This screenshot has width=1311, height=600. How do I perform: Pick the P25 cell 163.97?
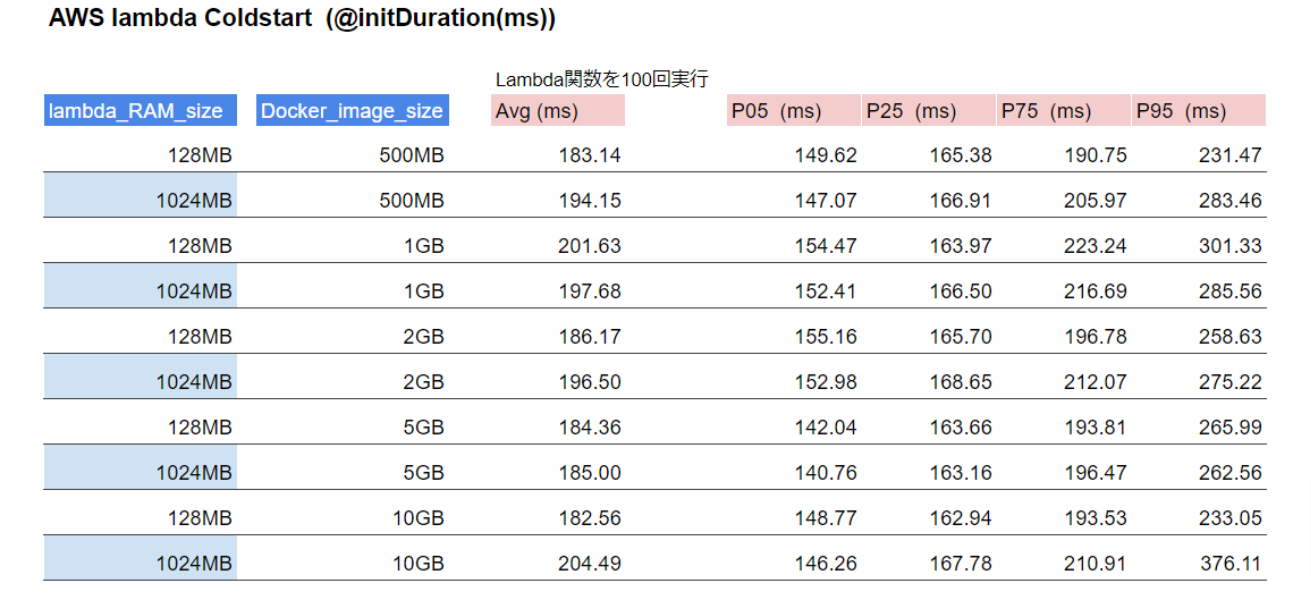pos(960,246)
